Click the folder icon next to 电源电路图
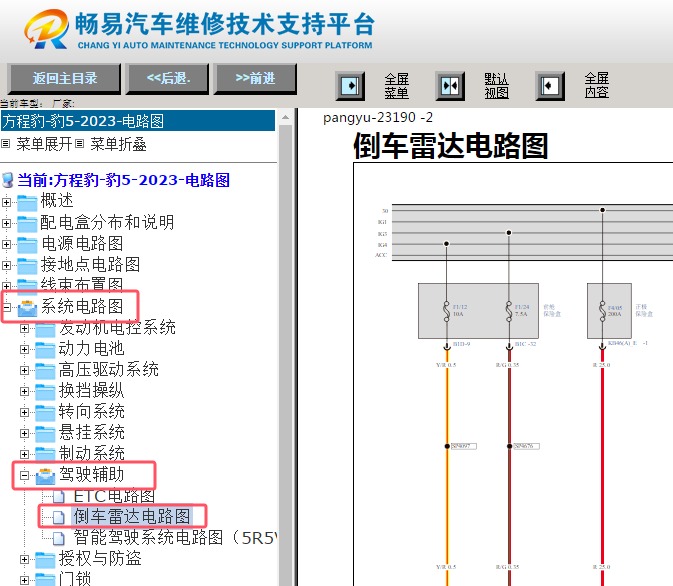The height and width of the screenshot is (586, 673). (27, 244)
